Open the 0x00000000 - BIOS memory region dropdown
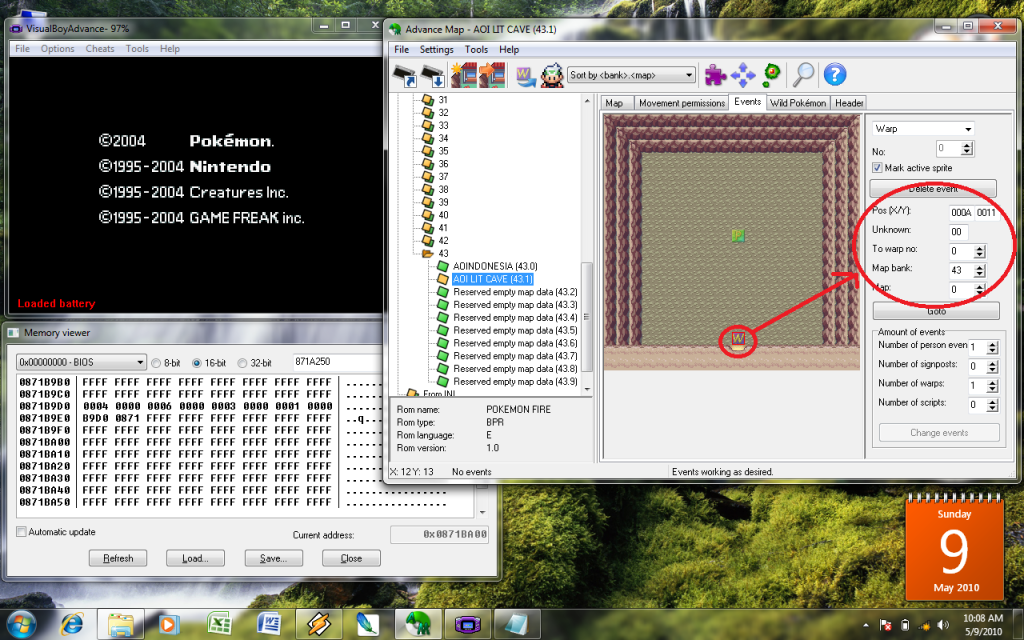Viewport: 1024px width, 640px height. click(82, 362)
